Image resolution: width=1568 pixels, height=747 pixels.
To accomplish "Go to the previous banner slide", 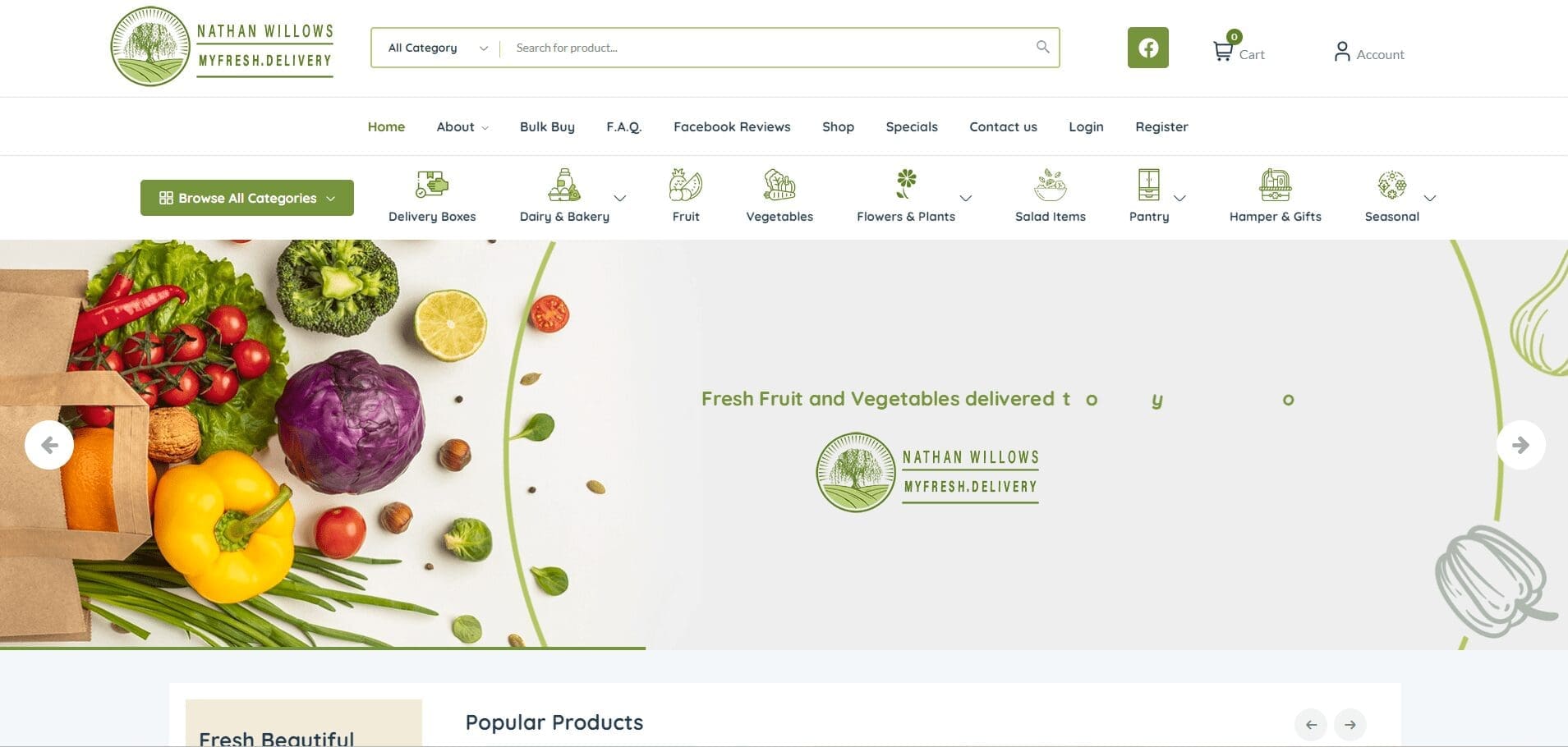I will tap(49, 445).
